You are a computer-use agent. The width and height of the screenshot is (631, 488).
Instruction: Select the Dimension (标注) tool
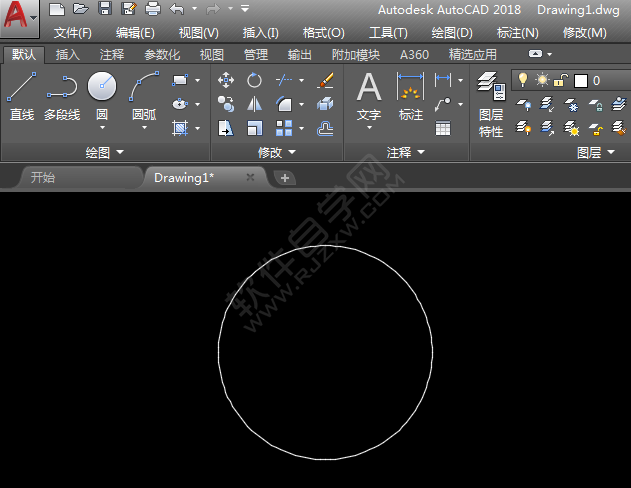point(410,96)
